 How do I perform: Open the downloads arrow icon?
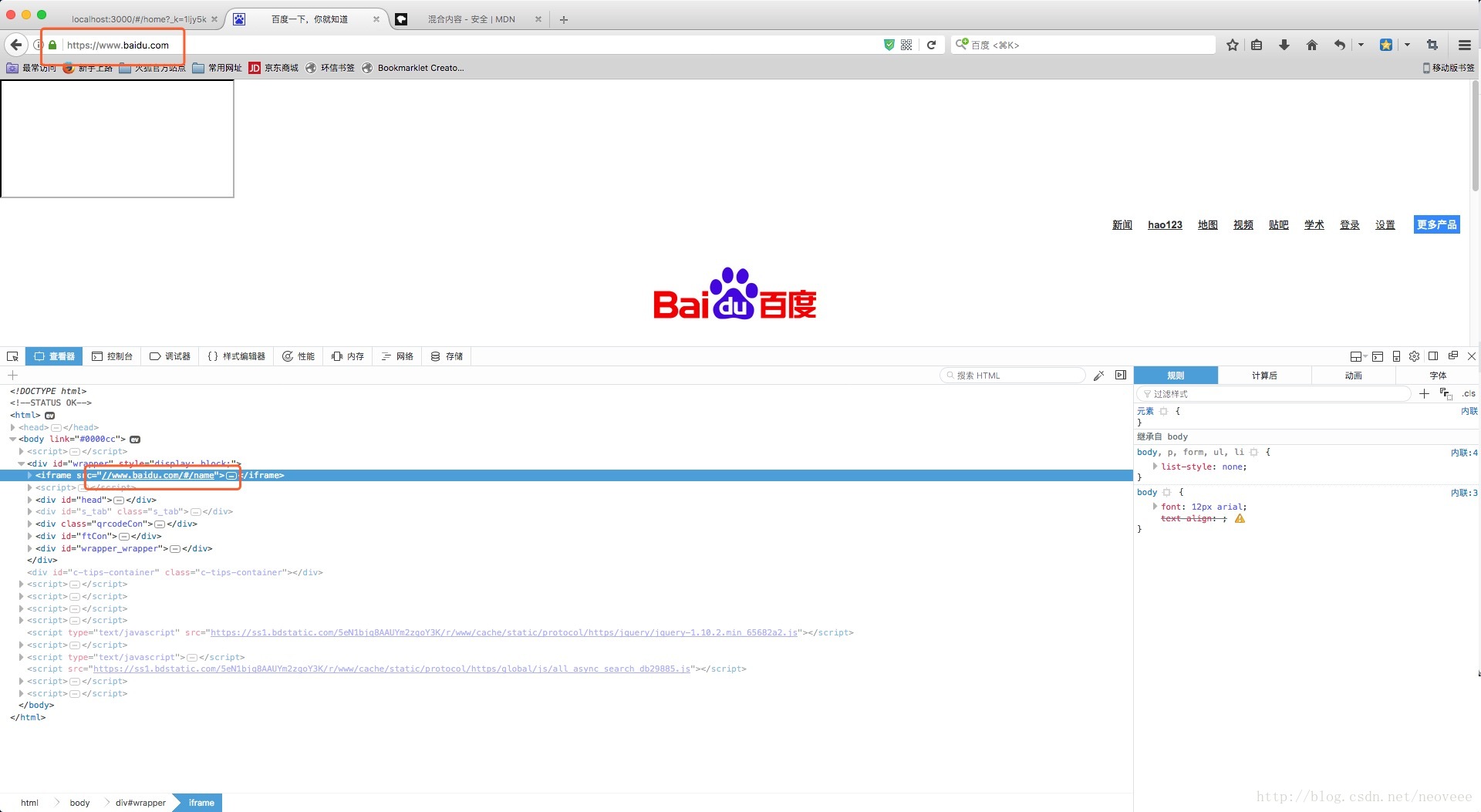pos(1284,45)
